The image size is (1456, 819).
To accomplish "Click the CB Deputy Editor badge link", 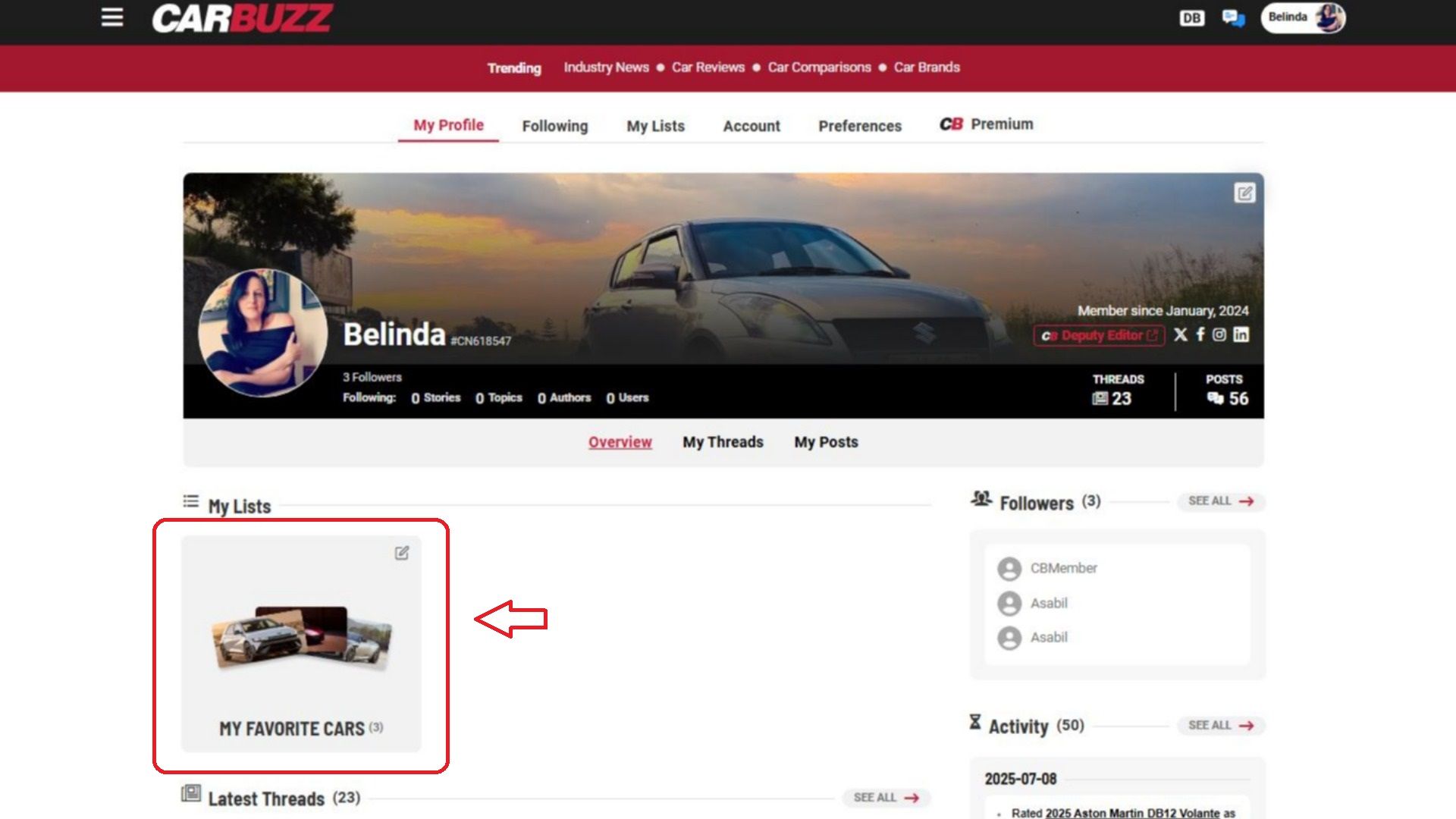I will (x=1099, y=335).
